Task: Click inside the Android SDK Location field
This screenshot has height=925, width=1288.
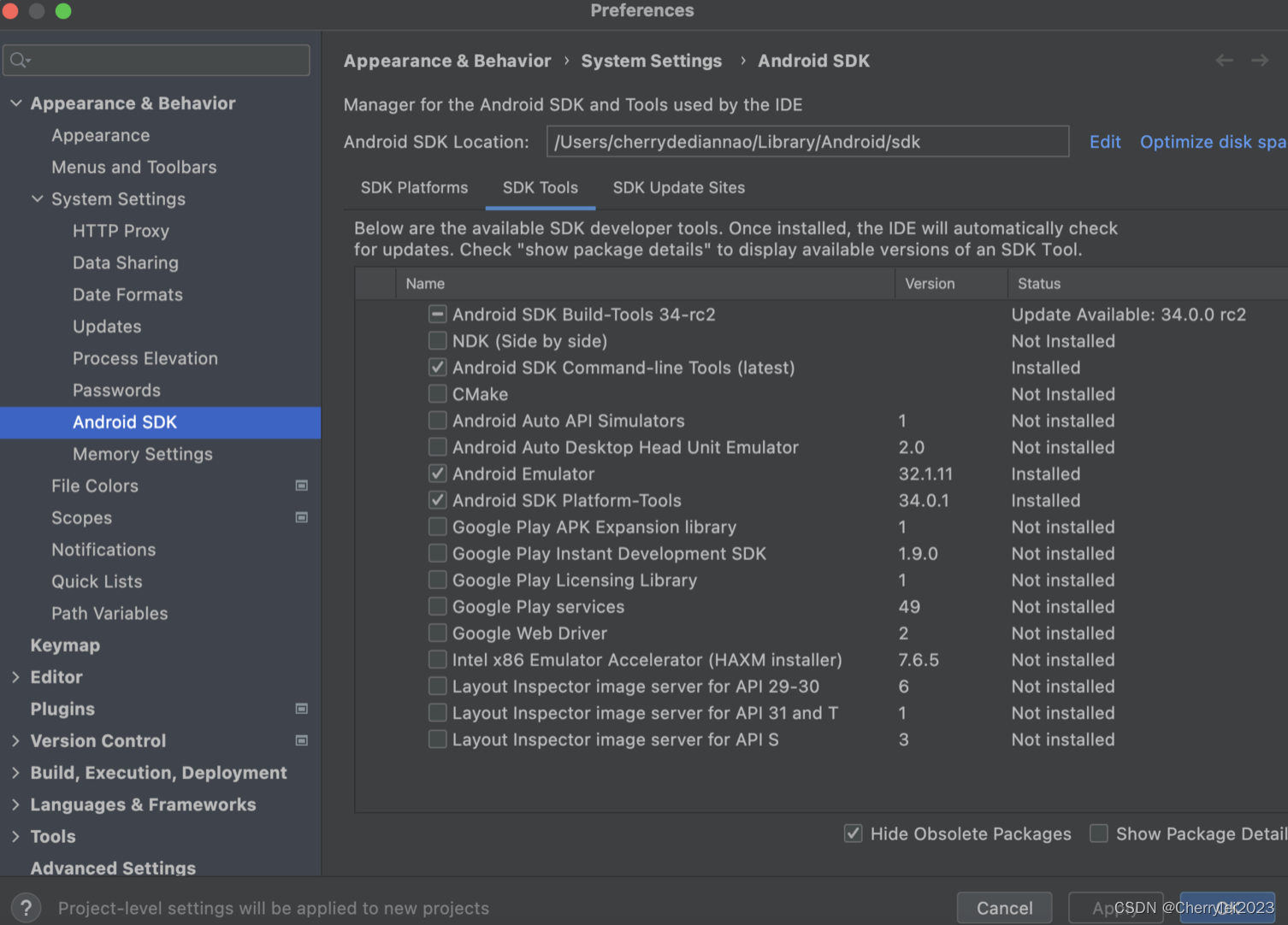Action: 807,141
